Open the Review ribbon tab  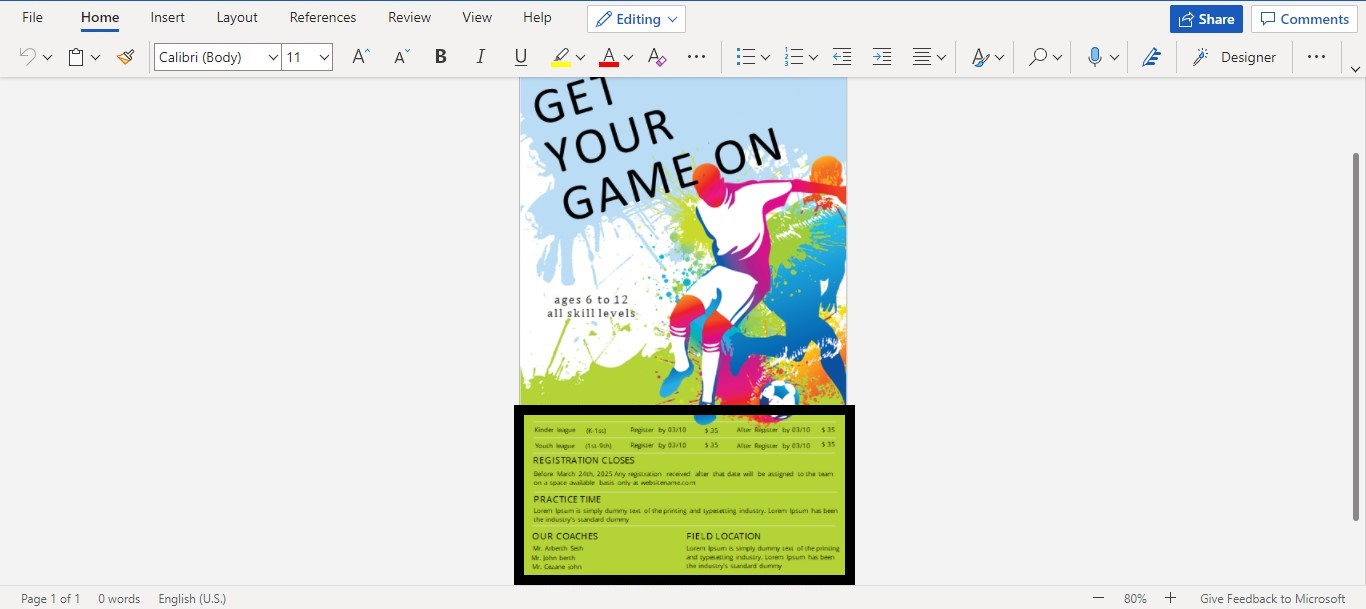(409, 17)
